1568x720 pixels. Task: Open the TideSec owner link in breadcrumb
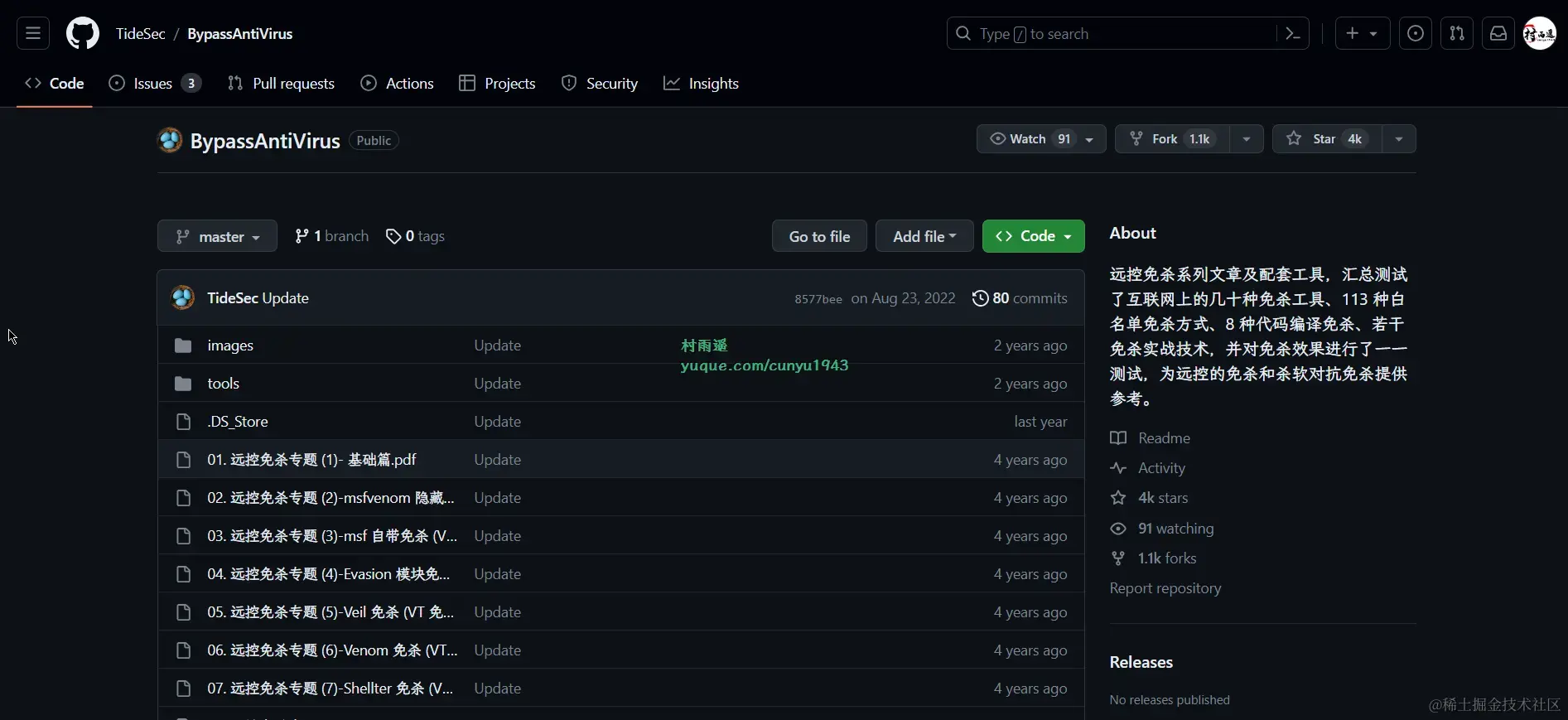[x=141, y=34]
